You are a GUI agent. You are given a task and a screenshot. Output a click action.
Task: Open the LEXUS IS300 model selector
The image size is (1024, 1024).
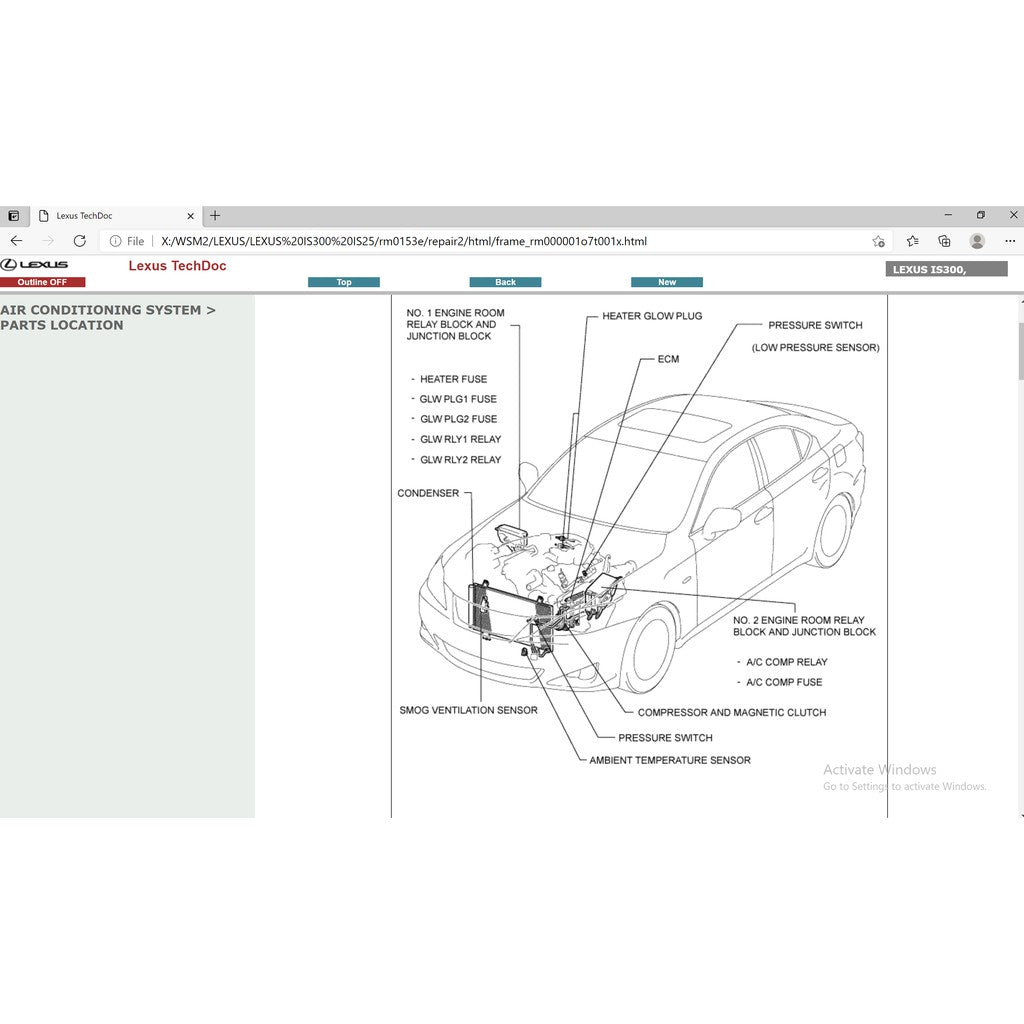pyautogui.click(x=945, y=268)
